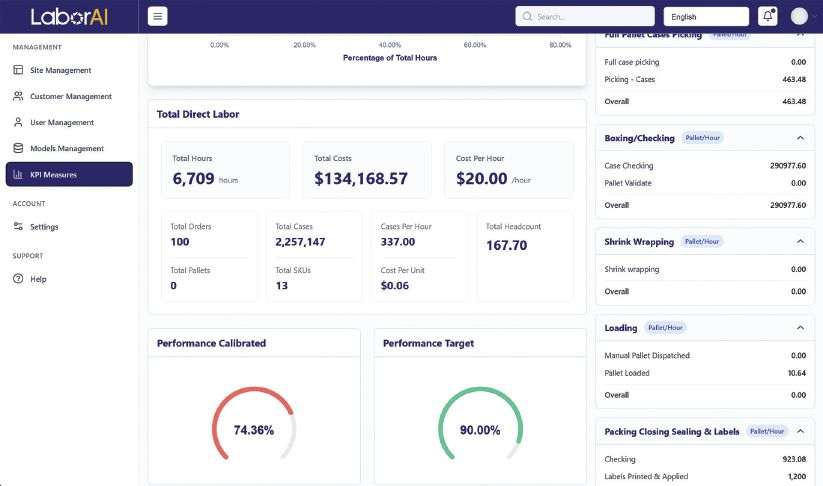
Task: Click the Models Management database icon
Action: (18, 148)
